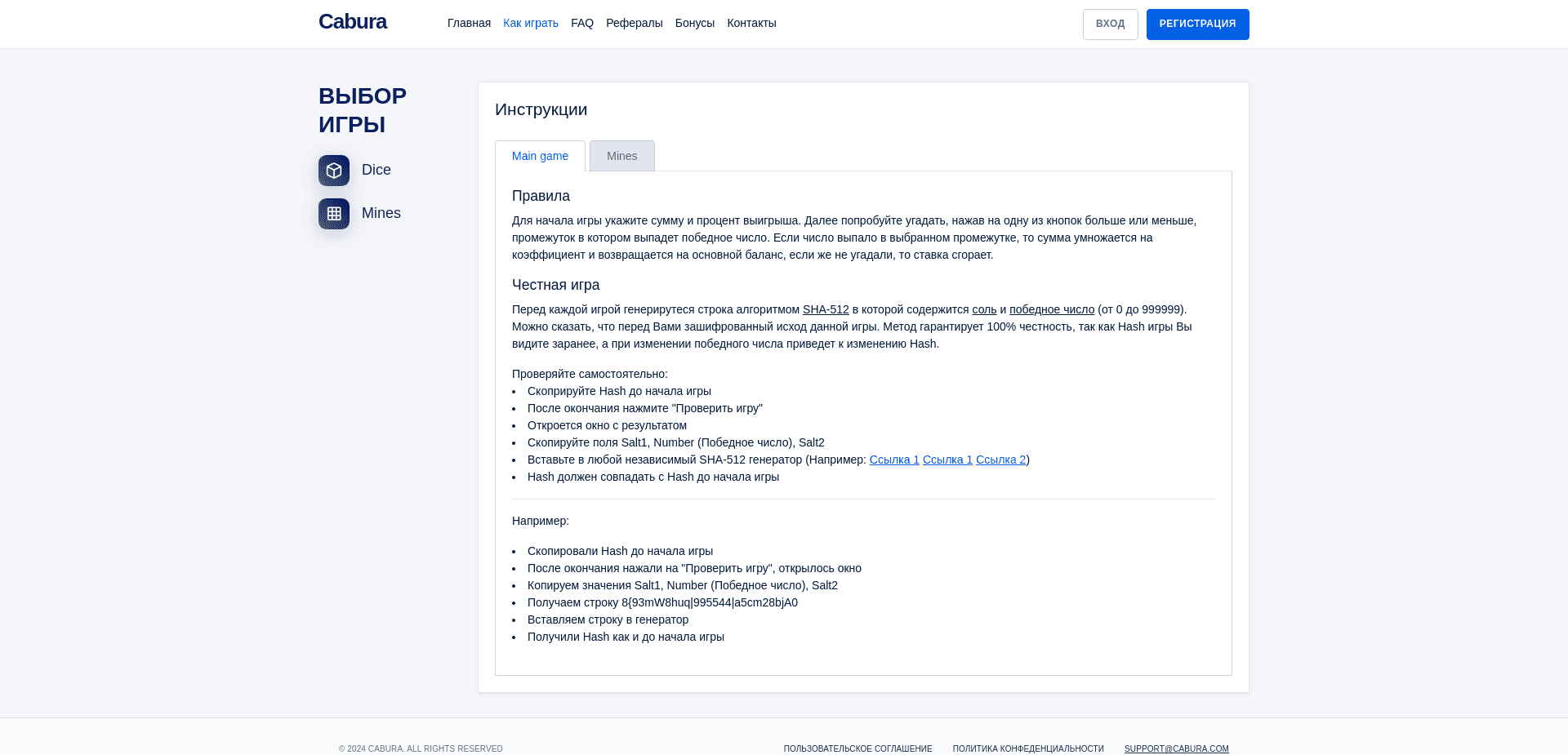Click the РЕГИСТРАЦИЯ button

pyautogui.click(x=1197, y=24)
